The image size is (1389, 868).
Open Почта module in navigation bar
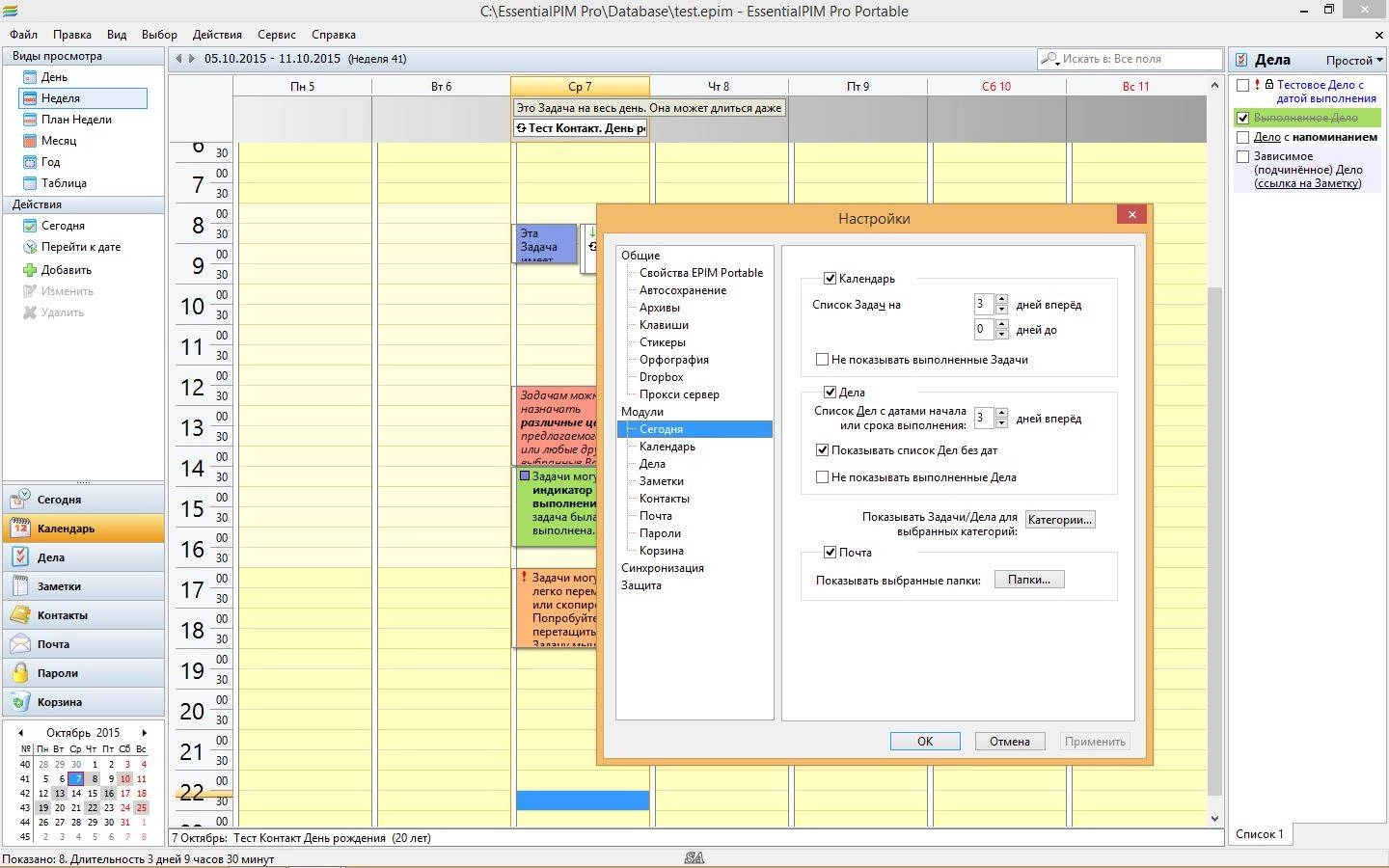[83, 644]
